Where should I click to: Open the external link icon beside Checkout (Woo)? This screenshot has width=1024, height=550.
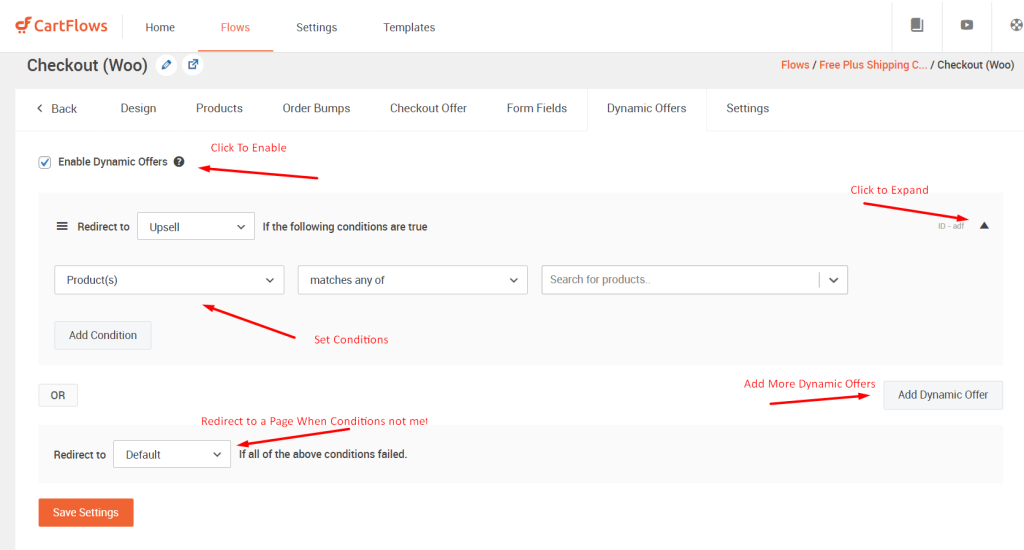[x=193, y=65]
